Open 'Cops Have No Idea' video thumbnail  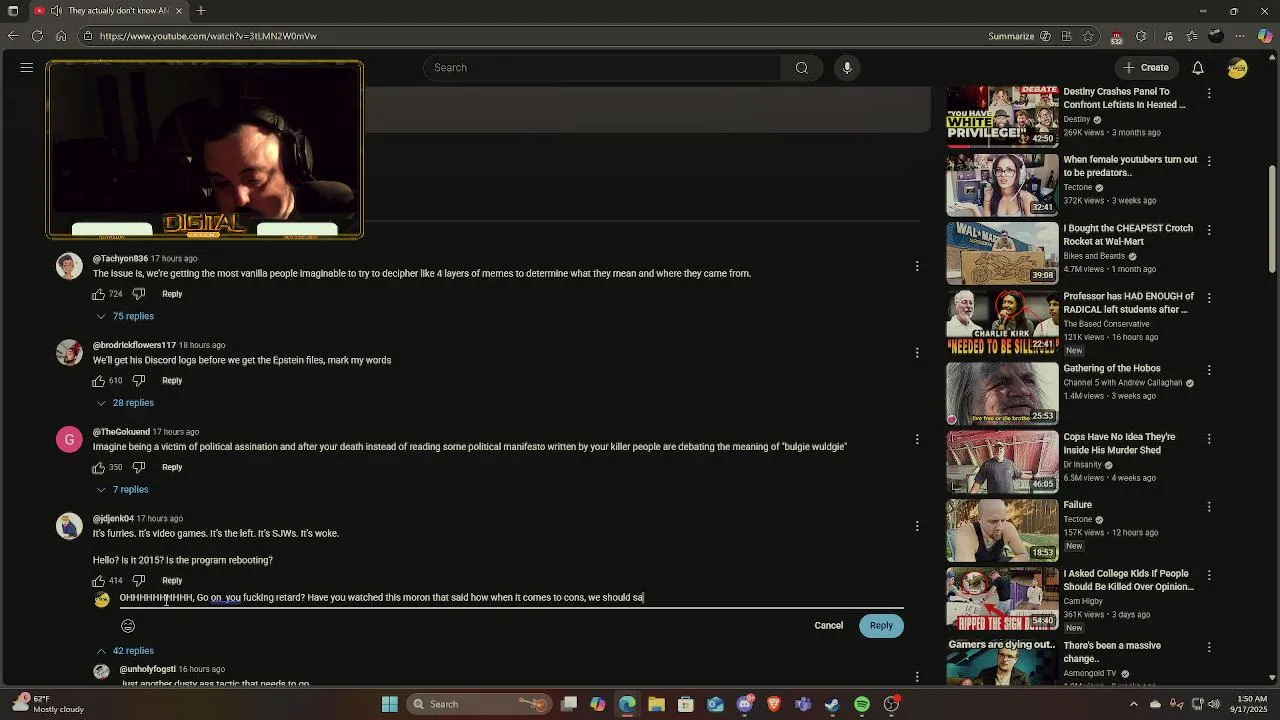(x=1002, y=461)
